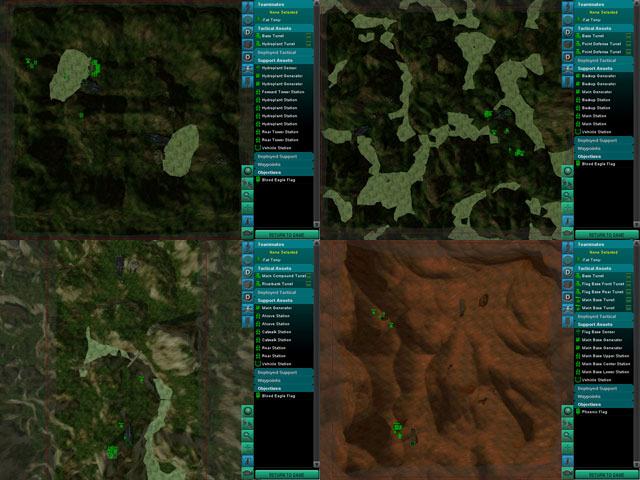640x480 pixels.
Task: Select Flag Base Rear Turret row
Action: 604,292
